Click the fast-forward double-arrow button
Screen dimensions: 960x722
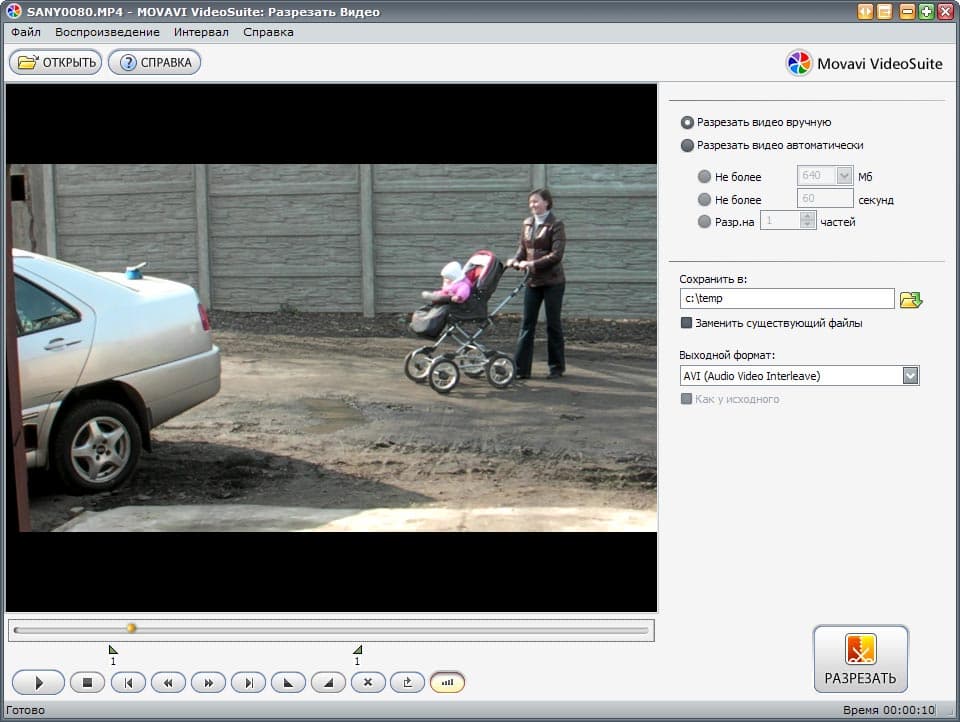(208, 683)
